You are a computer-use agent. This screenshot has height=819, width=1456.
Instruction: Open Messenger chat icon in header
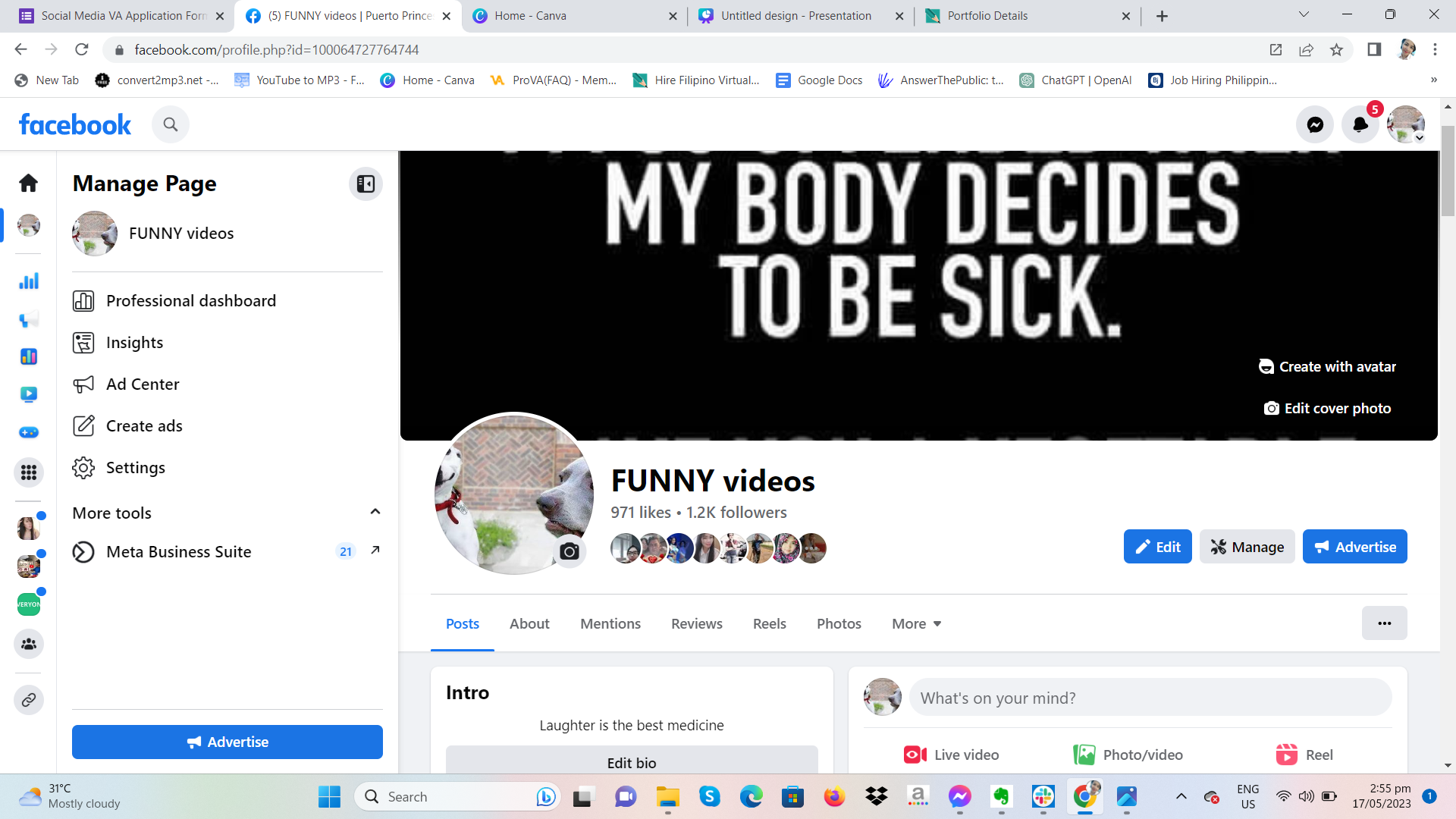pos(1315,124)
